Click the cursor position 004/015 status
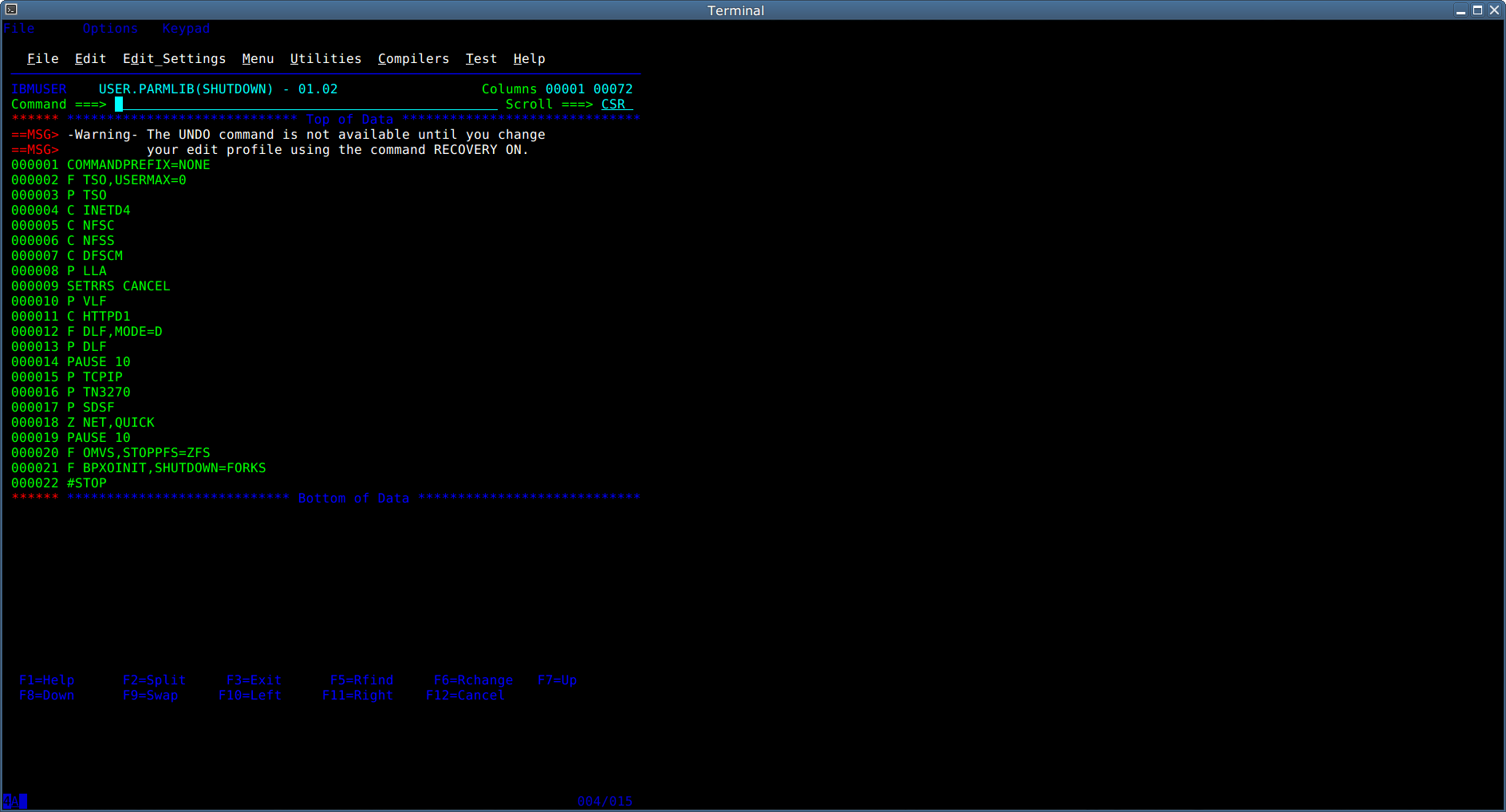The image size is (1506, 812). tap(605, 802)
